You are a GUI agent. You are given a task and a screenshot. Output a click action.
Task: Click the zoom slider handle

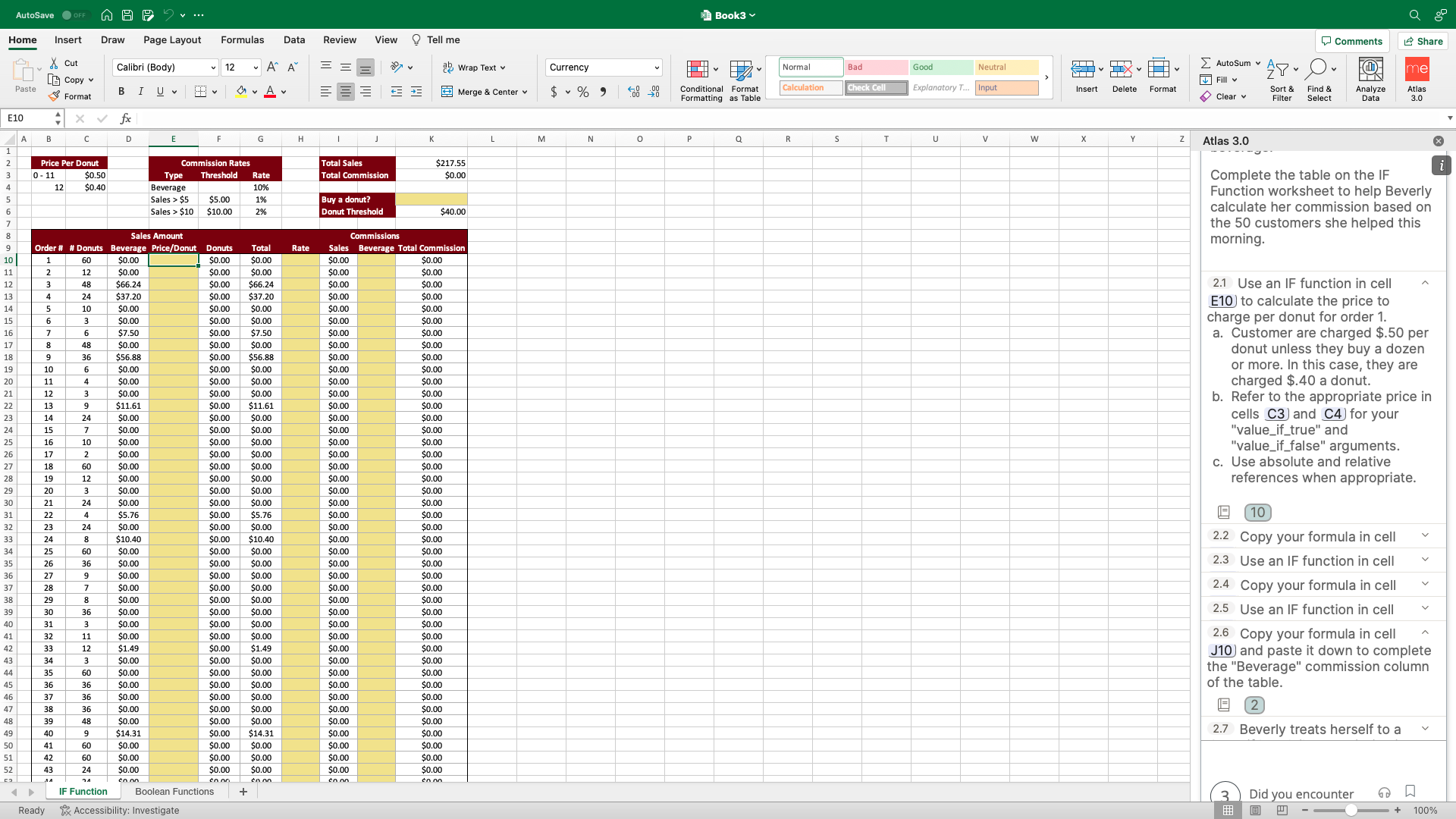[1351, 811]
